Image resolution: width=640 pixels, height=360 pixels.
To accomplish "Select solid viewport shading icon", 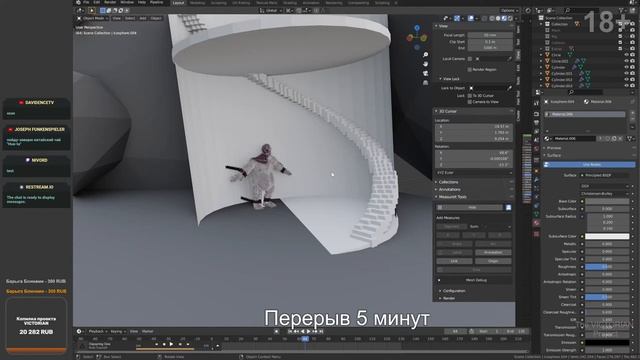I will pyautogui.click(x=498, y=18).
